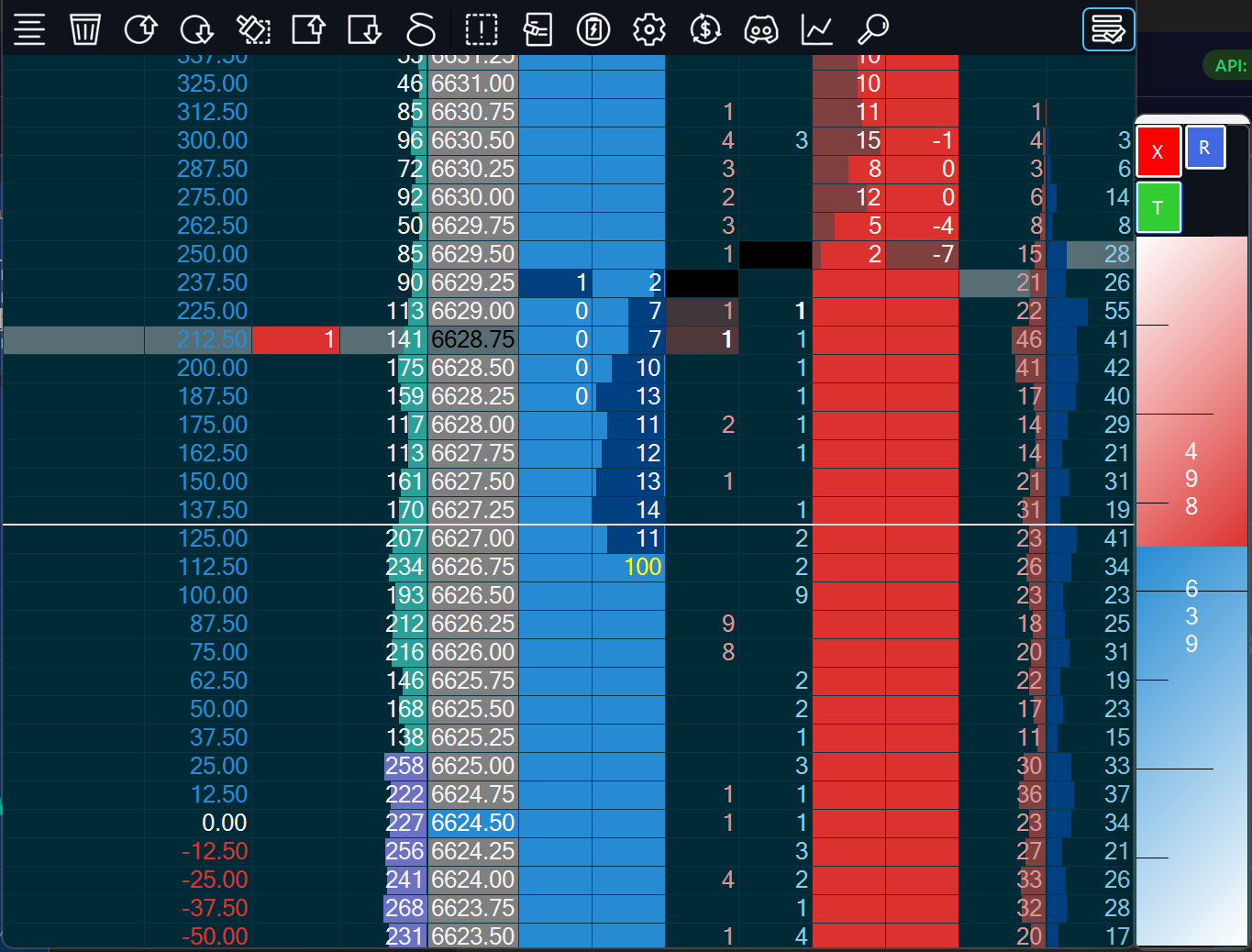Click the broom clear-selection icon
The image size is (1252, 952).
point(253,29)
